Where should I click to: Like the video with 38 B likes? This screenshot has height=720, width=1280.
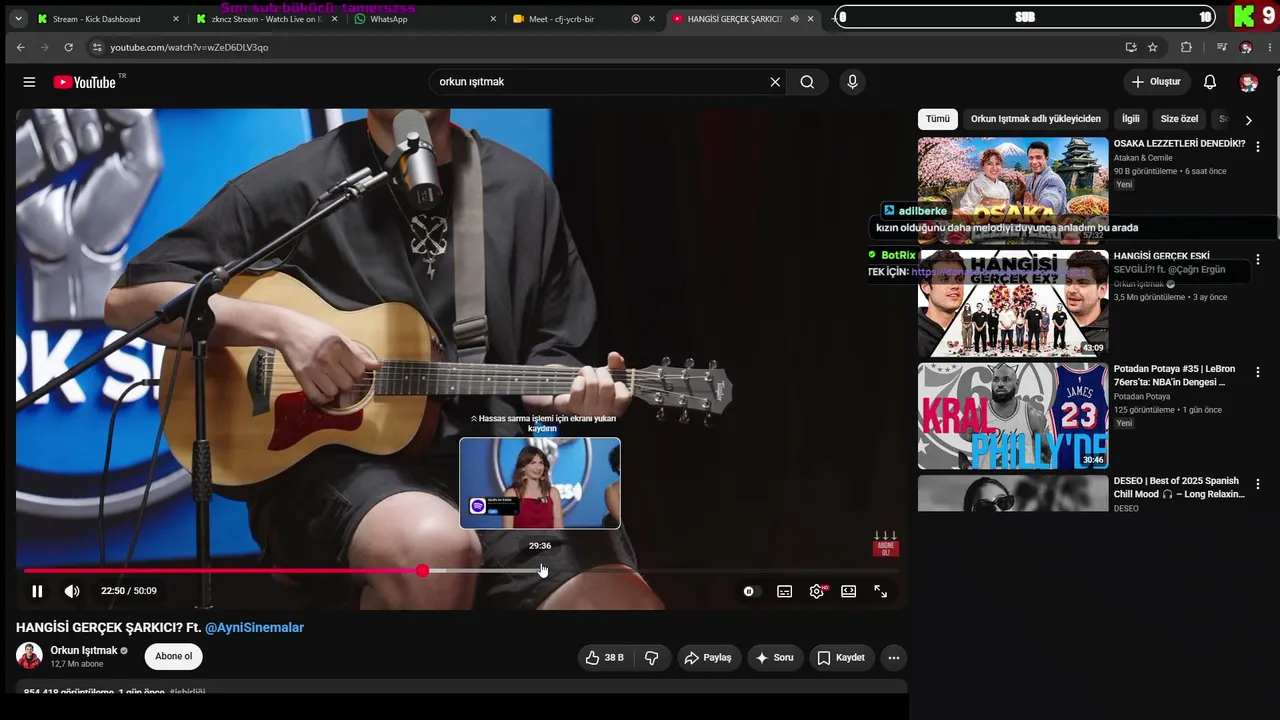click(x=605, y=658)
